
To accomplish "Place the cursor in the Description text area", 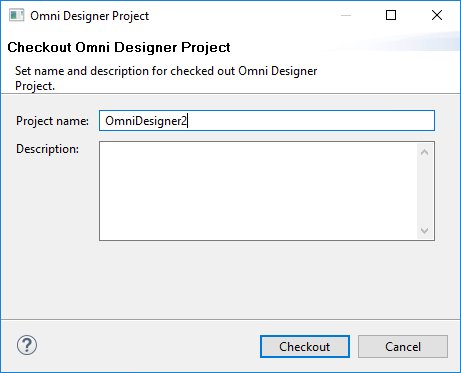I will pyautogui.click(x=258, y=191).
